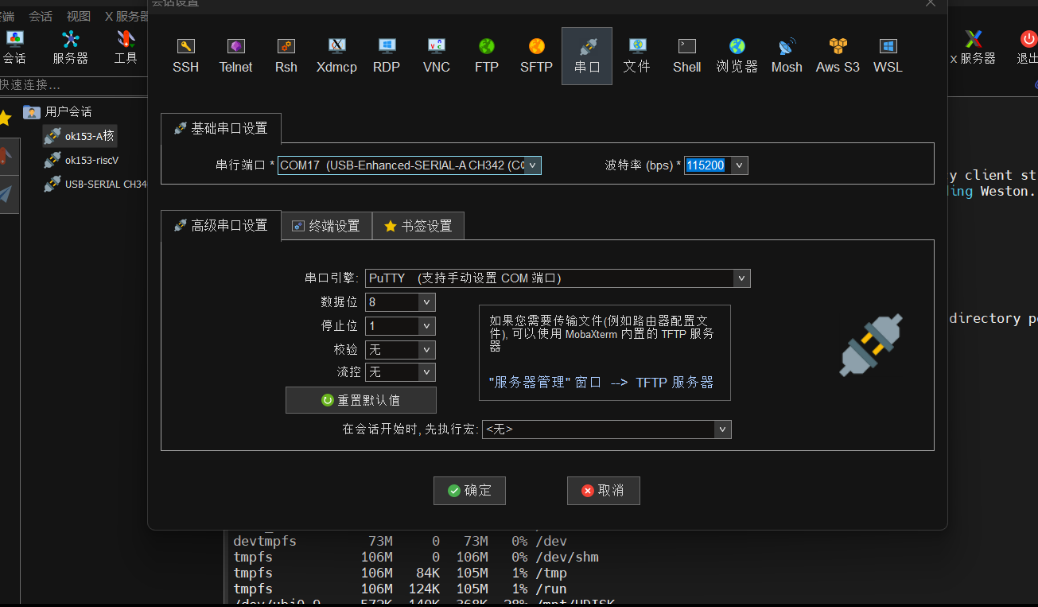Image resolution: width=1038 pixels, height=607 pixels.
Task: Open the 视图 menu in main window
Action: pyautogui.click(x=78, y=16)
